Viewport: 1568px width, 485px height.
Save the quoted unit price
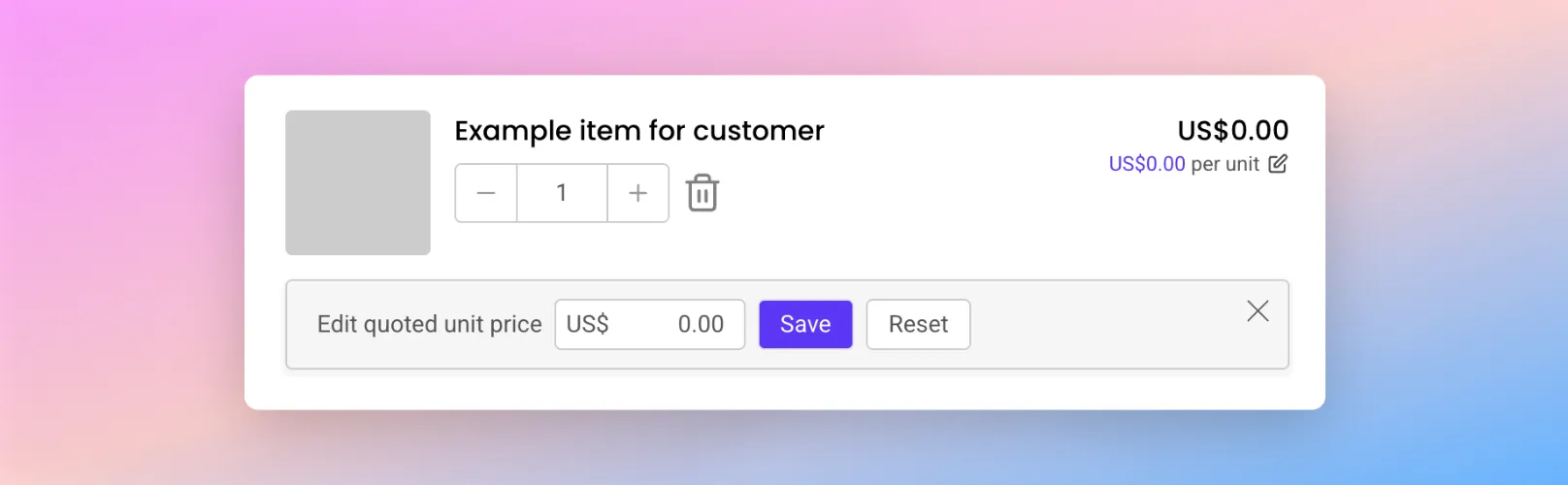[x=805, y=324]
